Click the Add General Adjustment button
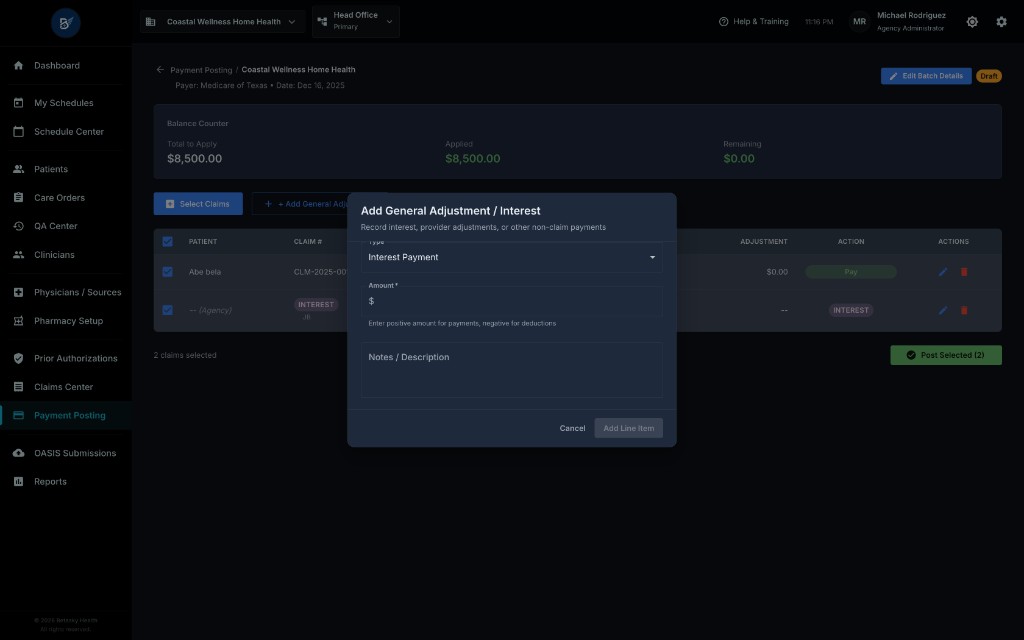Screen dimensions: 1024x640 point(300,204)
